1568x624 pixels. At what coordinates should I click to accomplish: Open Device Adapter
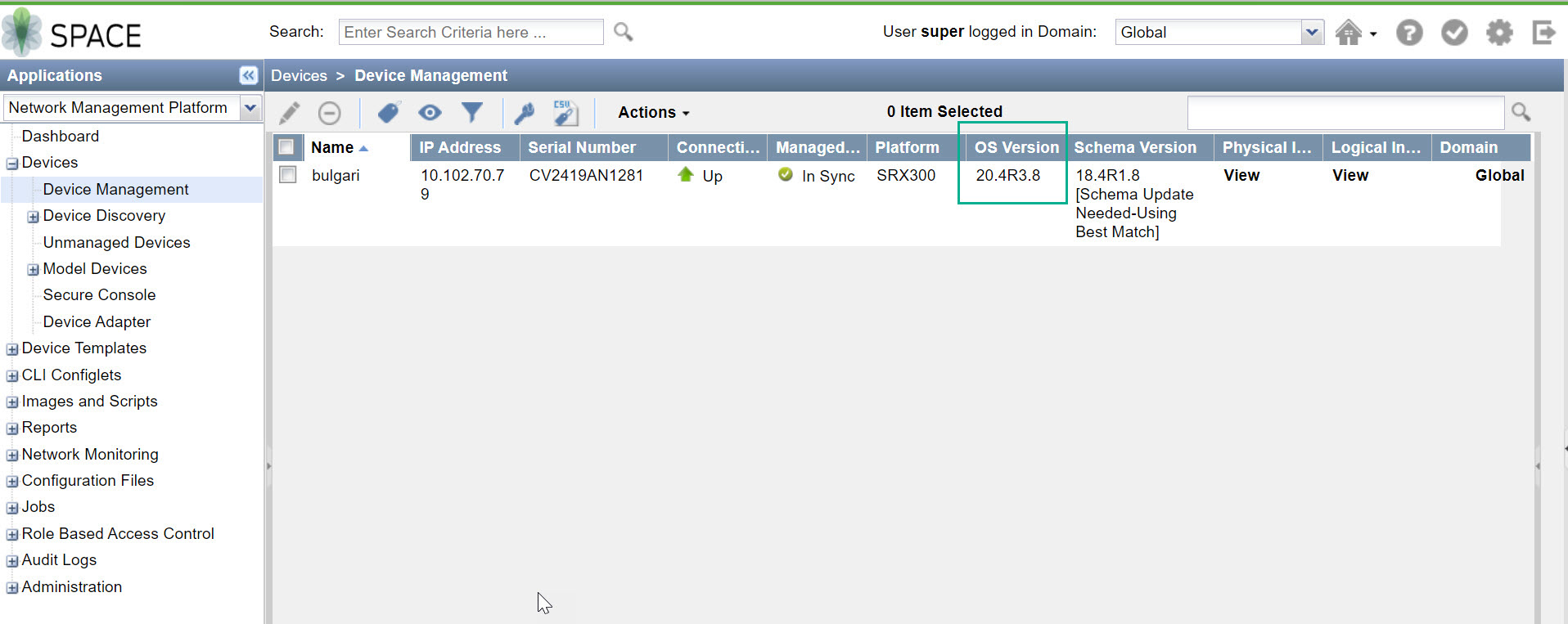point(97,321)
